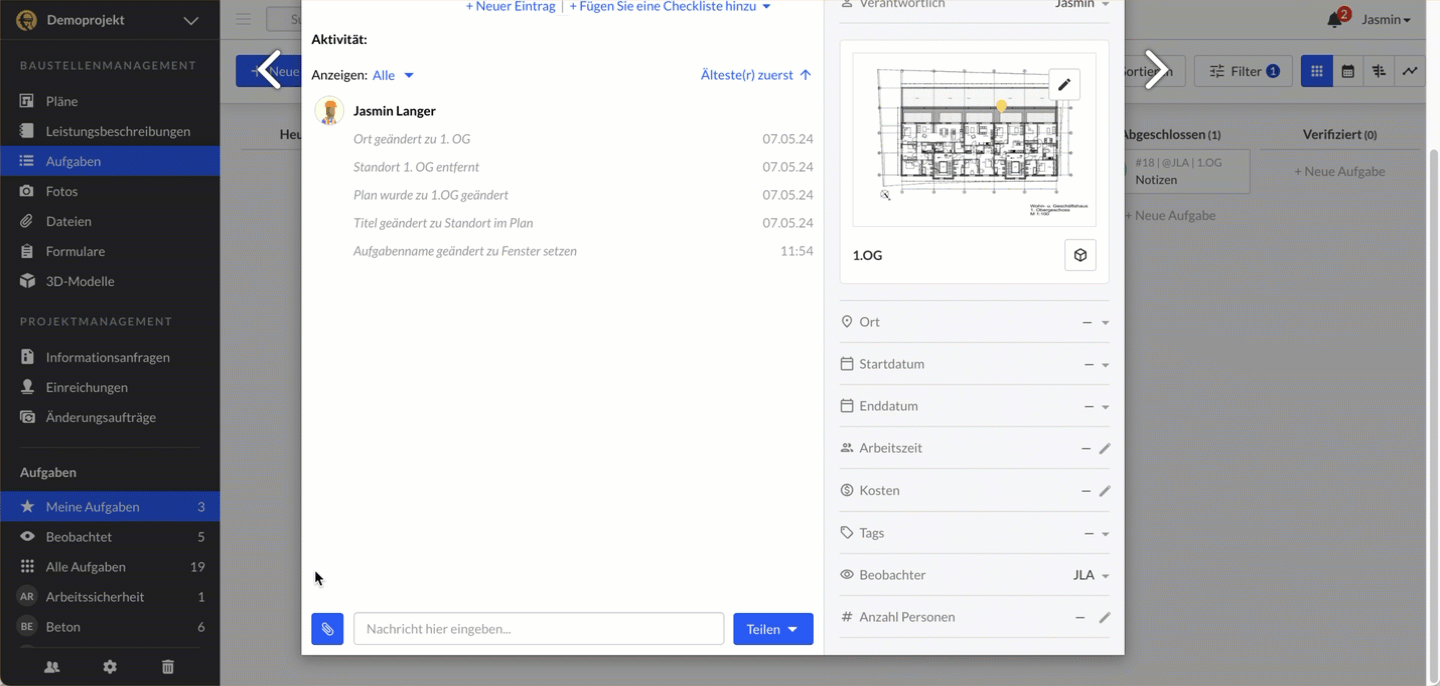Switch to grid board view

[x=1316, y=71]
